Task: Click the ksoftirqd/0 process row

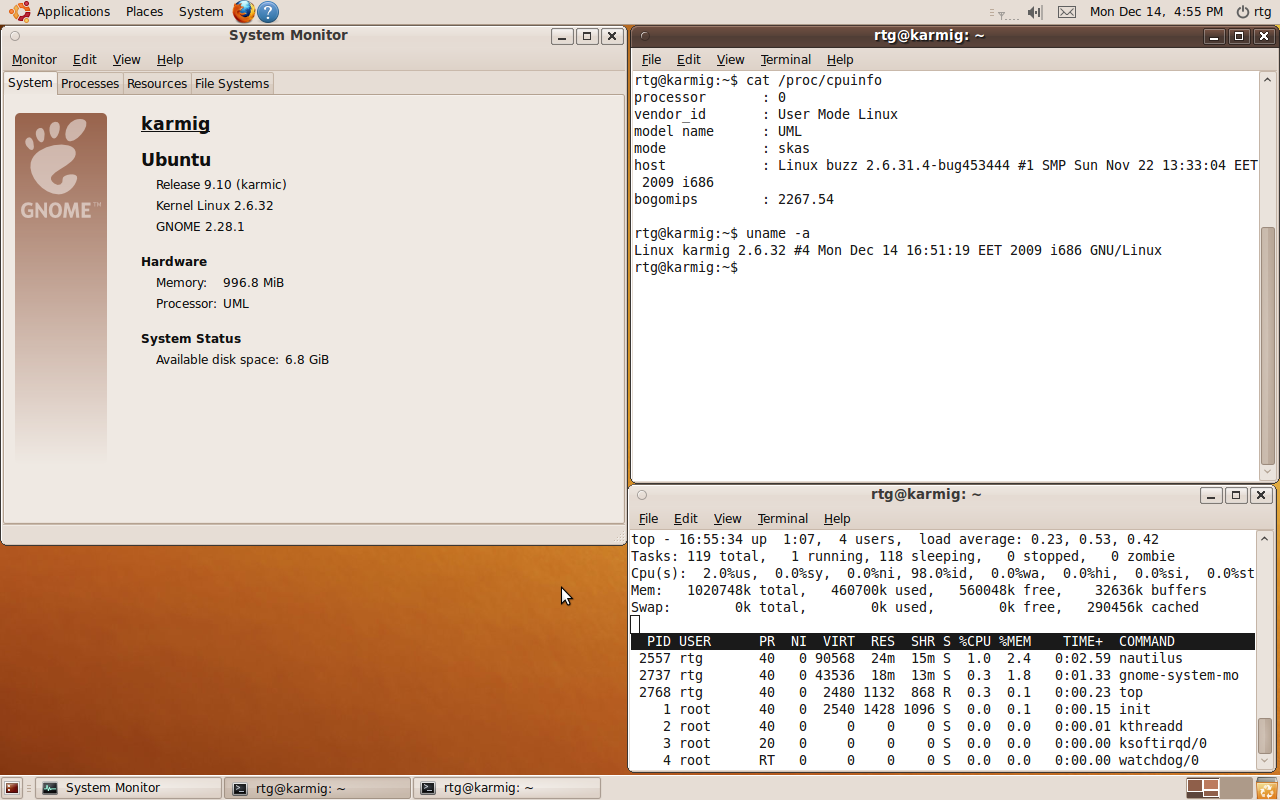Action: click(943, 743)
